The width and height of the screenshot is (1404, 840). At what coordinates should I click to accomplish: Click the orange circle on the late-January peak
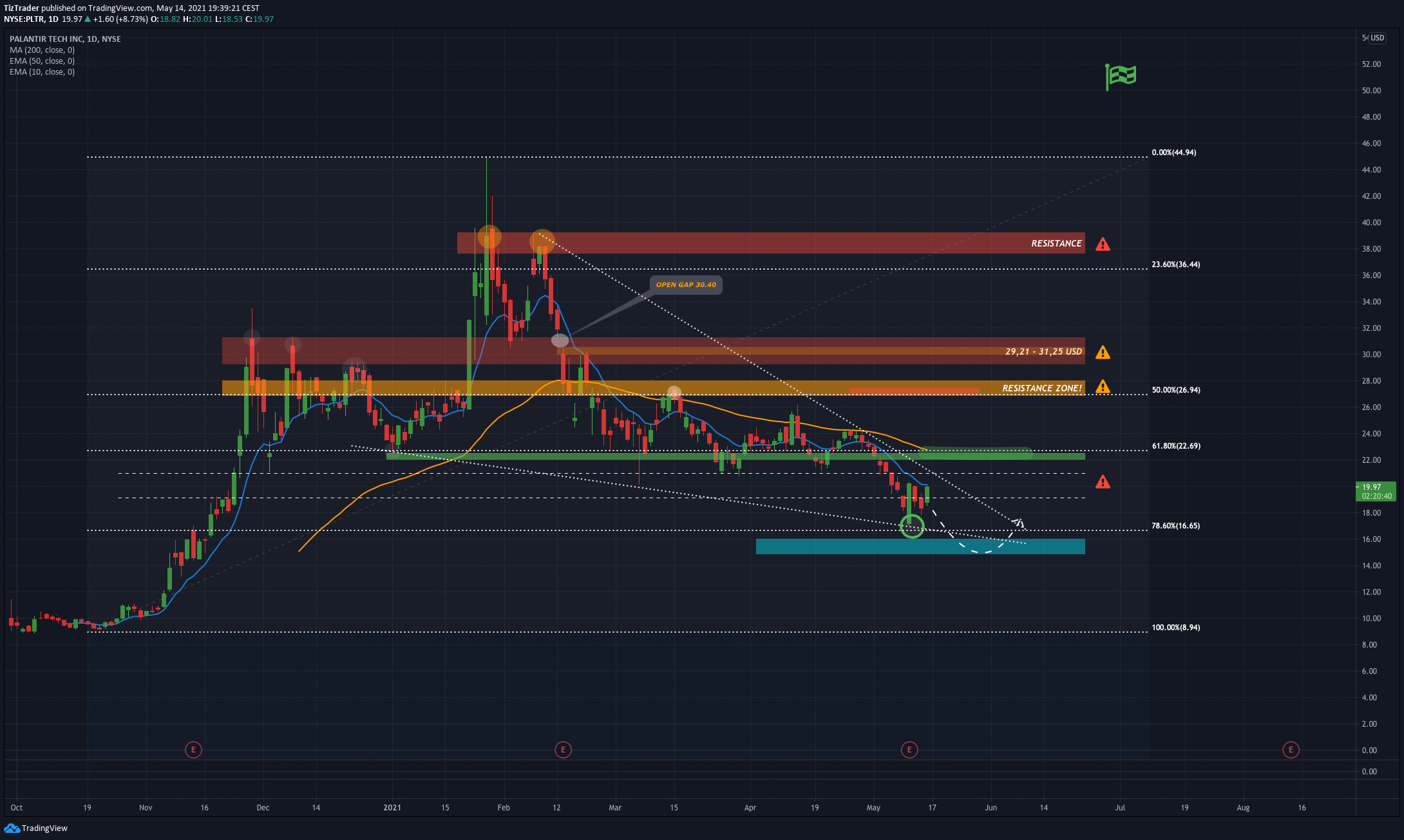pyautogui.click(x=489, y=238)
